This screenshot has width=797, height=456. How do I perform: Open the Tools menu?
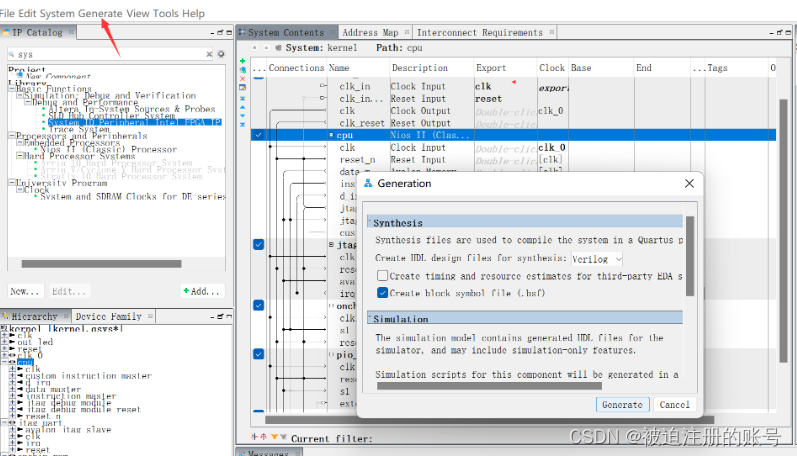click(166, 13)
